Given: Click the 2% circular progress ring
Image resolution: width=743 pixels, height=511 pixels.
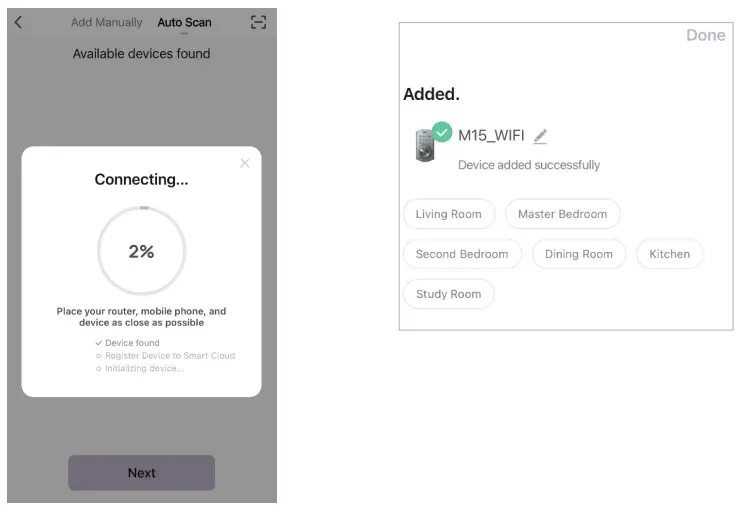Looking at the screenshot, I should pos(141,252).
